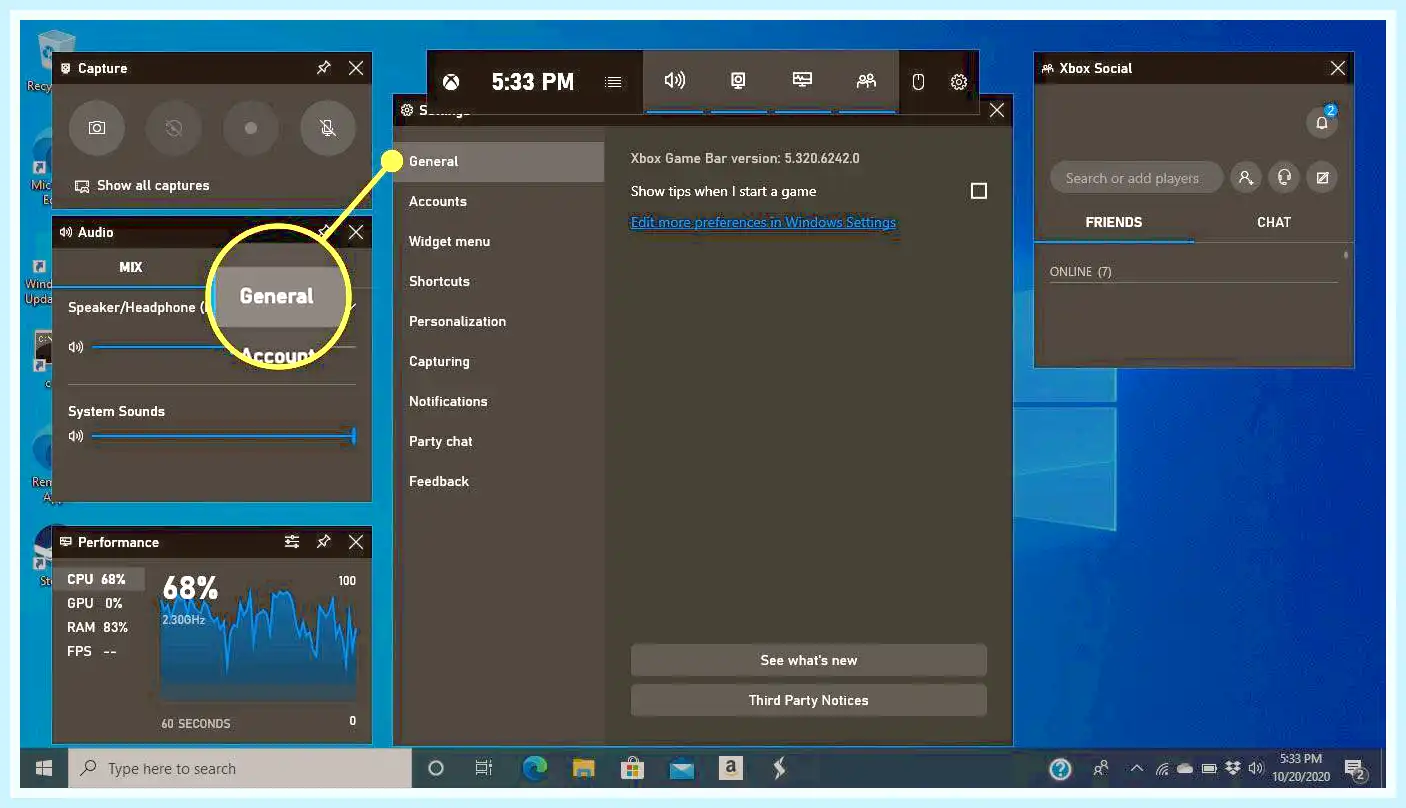This screenshot has width=1406, height=808.
Task: Select the General settings tab
Action: pos(499,161)
